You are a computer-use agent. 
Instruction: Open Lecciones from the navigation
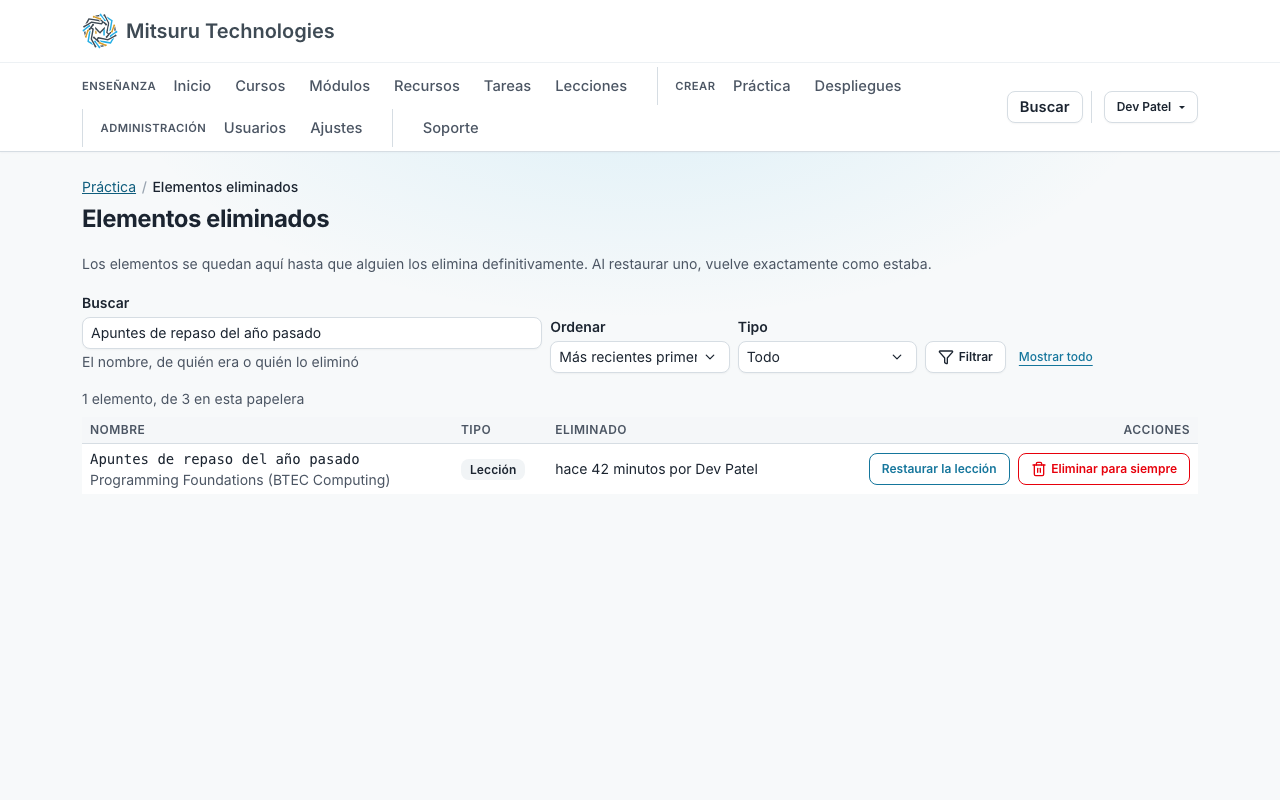(591, 86)
